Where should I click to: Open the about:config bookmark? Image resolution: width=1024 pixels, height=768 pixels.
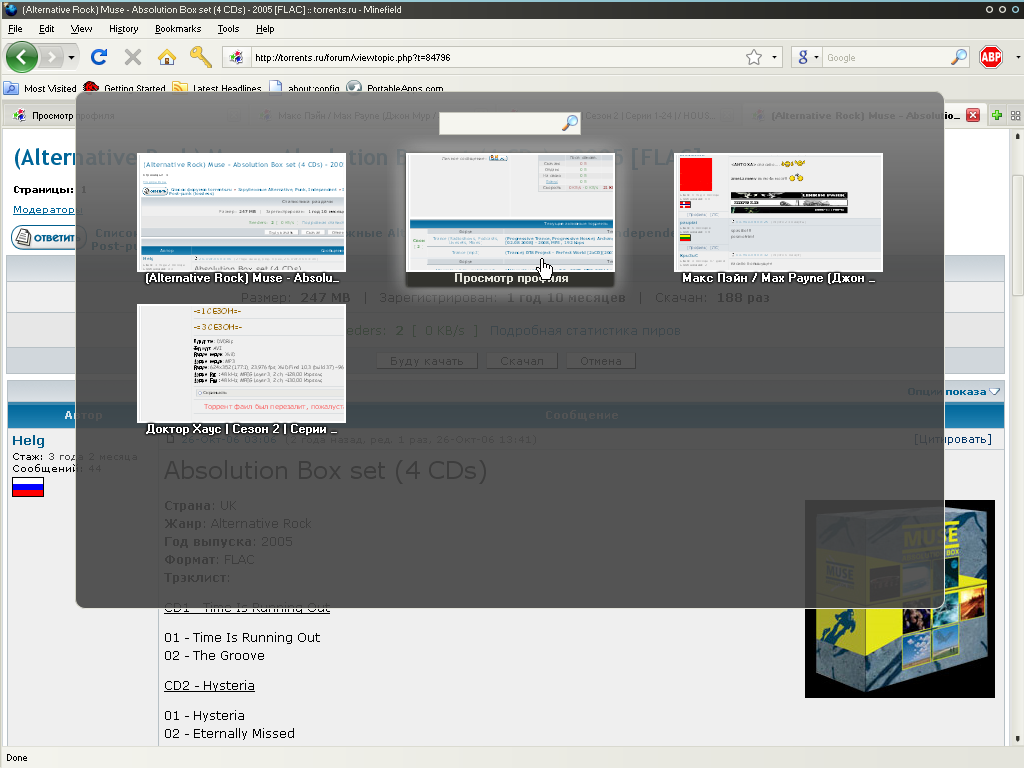[304, 88]
